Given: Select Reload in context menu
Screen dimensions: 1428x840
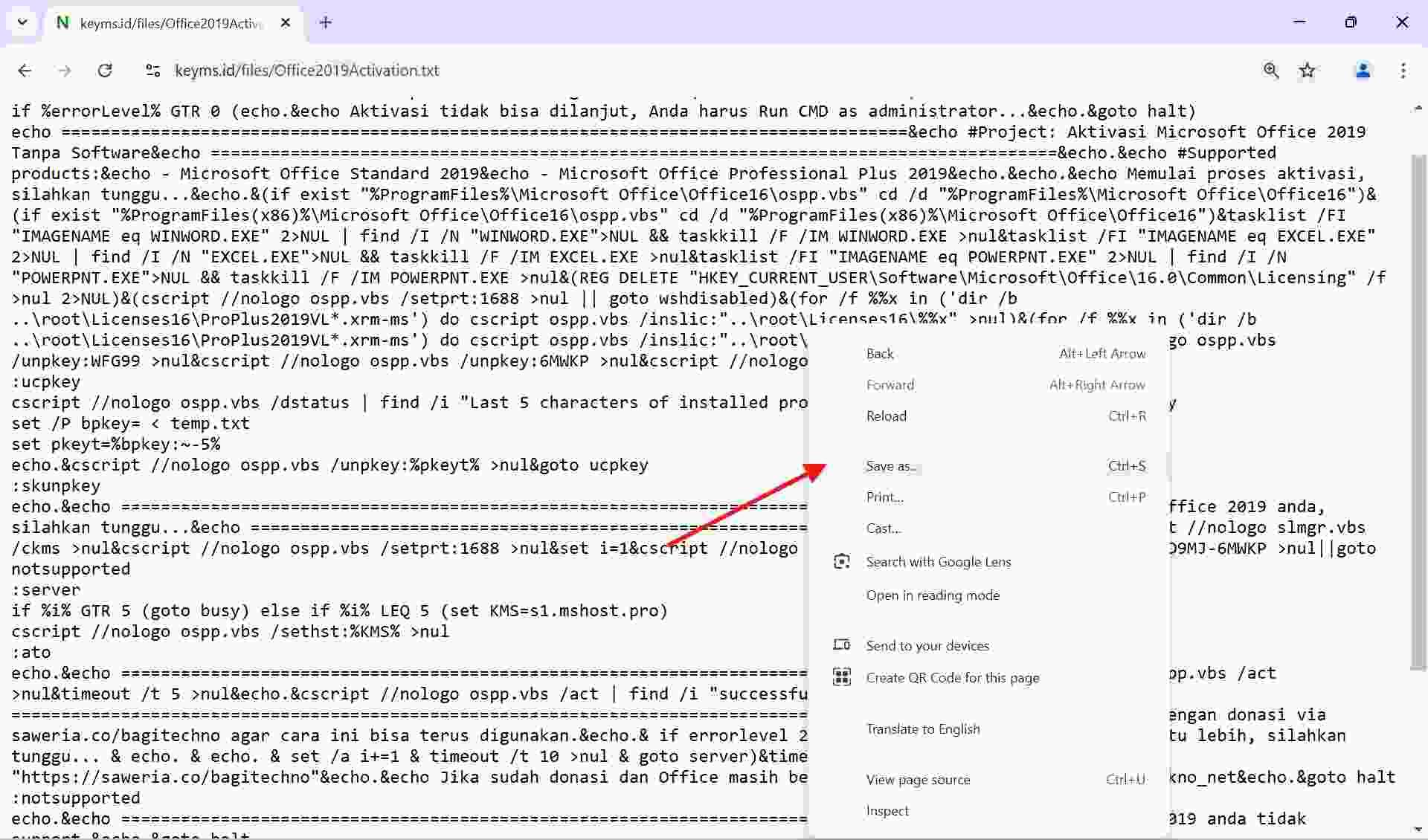Looking at the screenshot, I should pos(887,416).
